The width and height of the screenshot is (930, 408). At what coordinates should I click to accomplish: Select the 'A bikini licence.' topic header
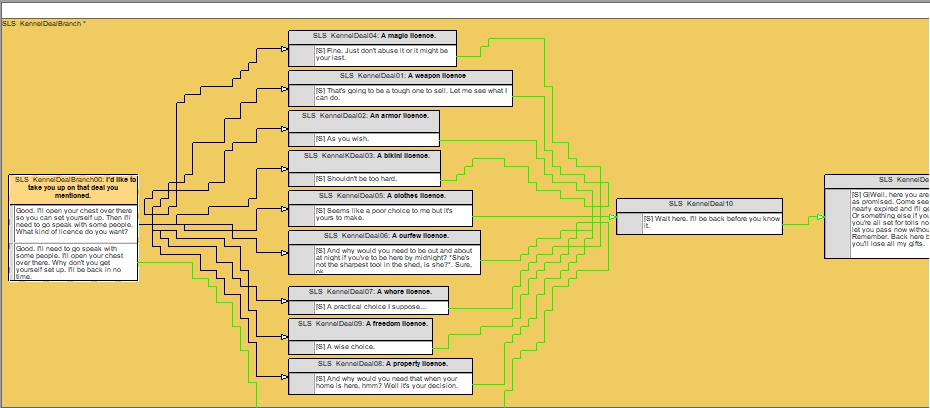pyautogui.click(x=364, y=161)
